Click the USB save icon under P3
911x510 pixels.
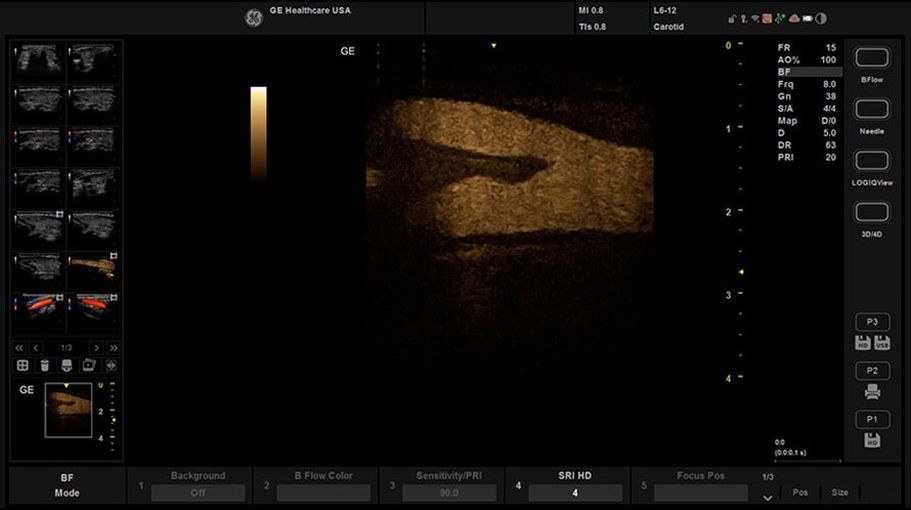[x=882, y=343]
